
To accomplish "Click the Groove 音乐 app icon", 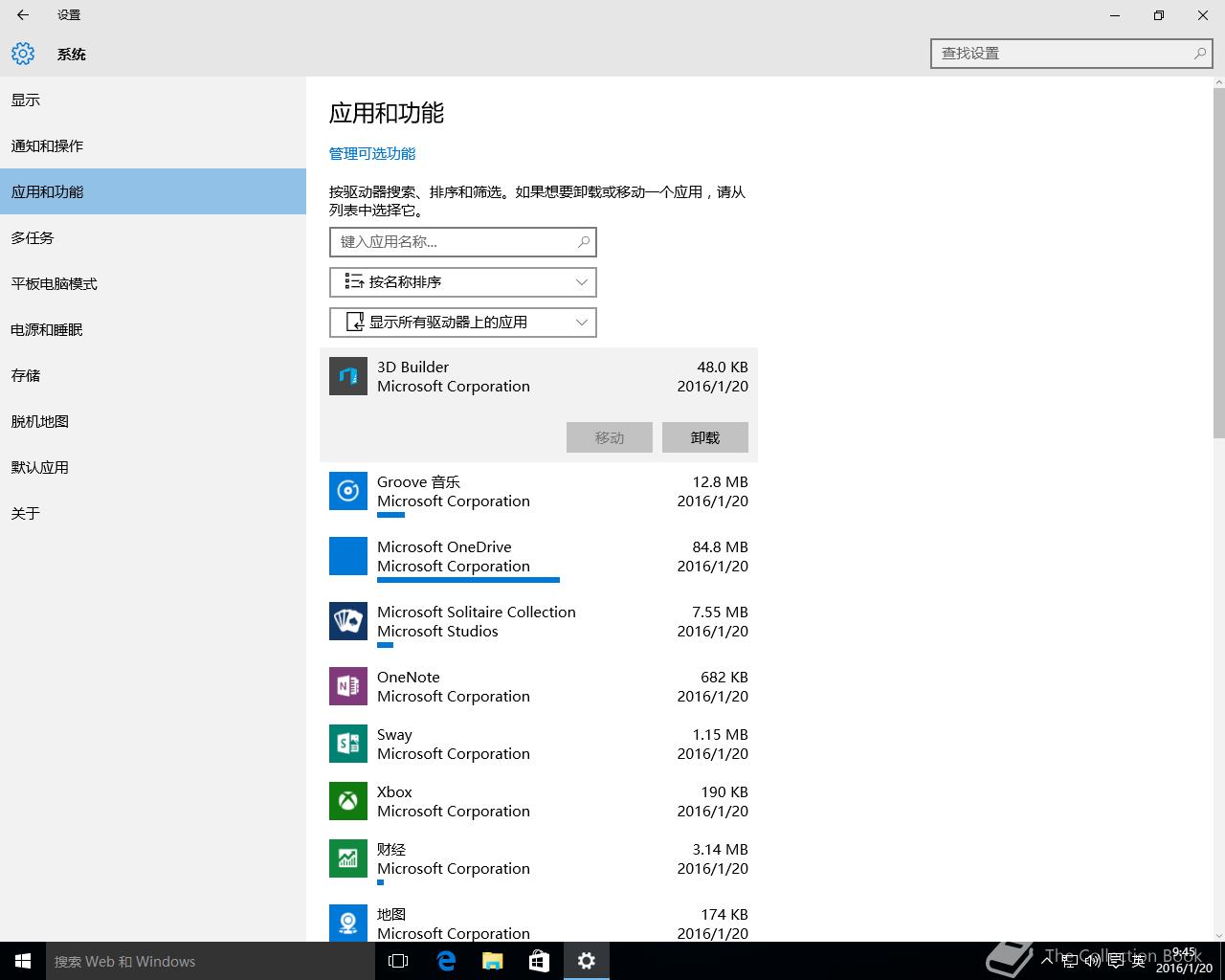I will click(348, 491).
